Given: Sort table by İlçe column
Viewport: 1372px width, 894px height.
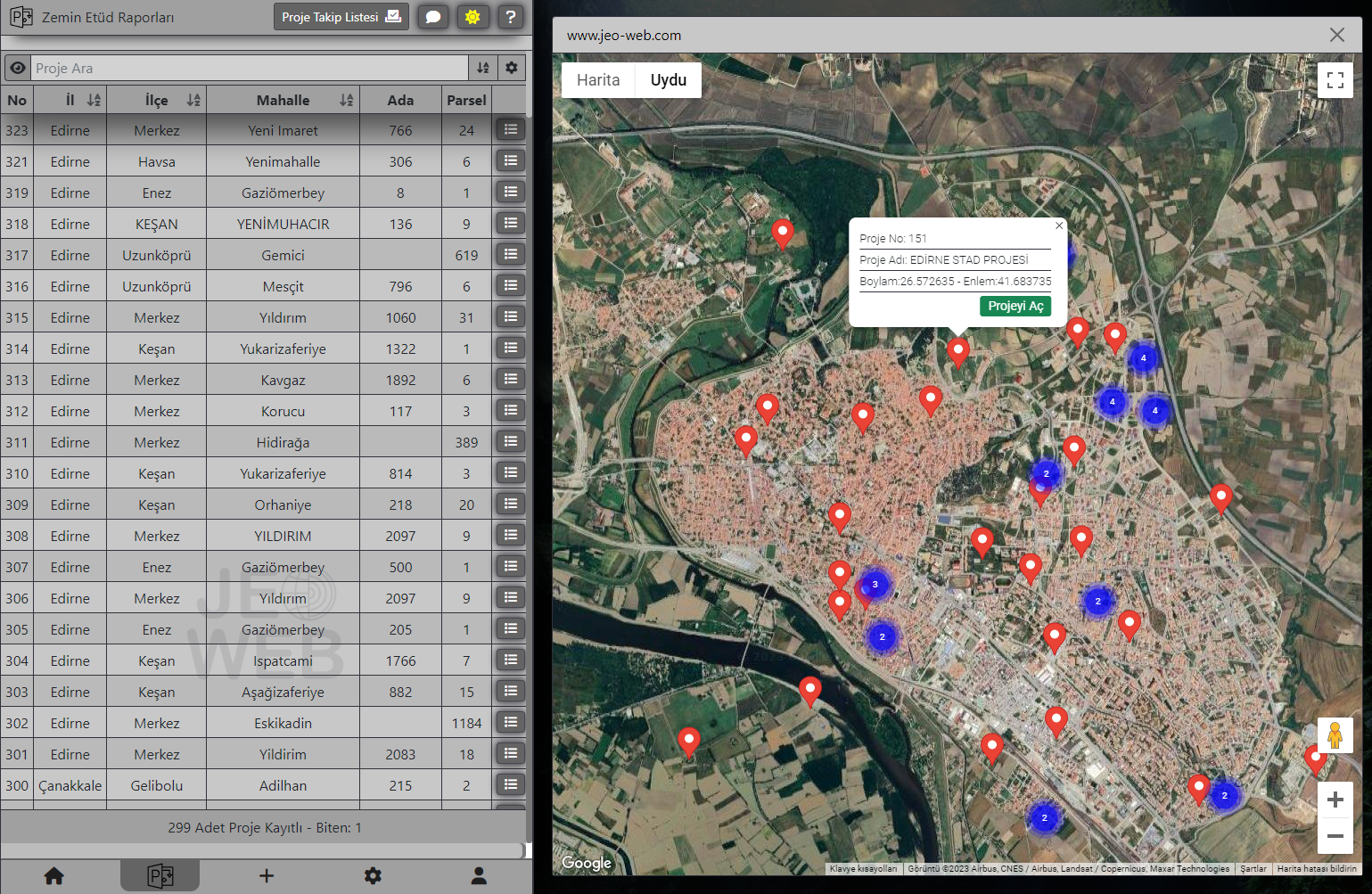Looking at the screenshot, I should (x=193, y=101).
